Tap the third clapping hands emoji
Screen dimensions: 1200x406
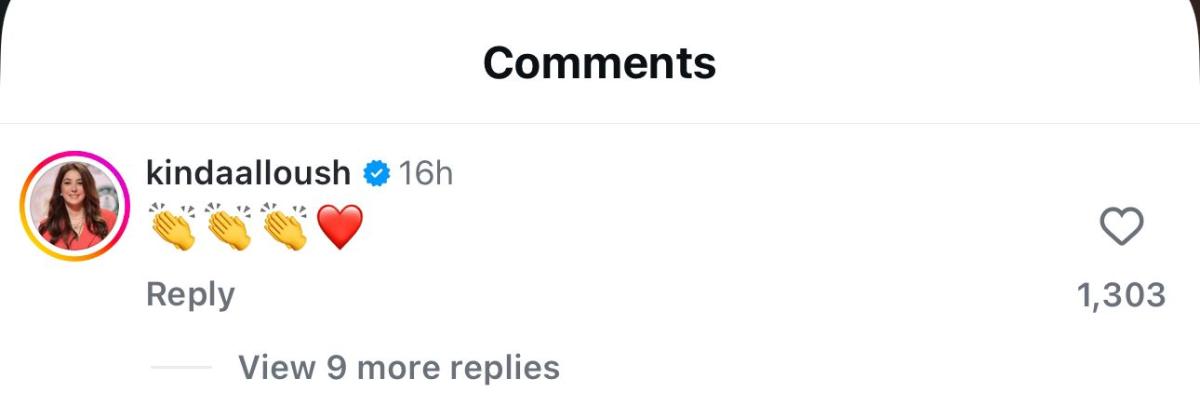[285, 225]
